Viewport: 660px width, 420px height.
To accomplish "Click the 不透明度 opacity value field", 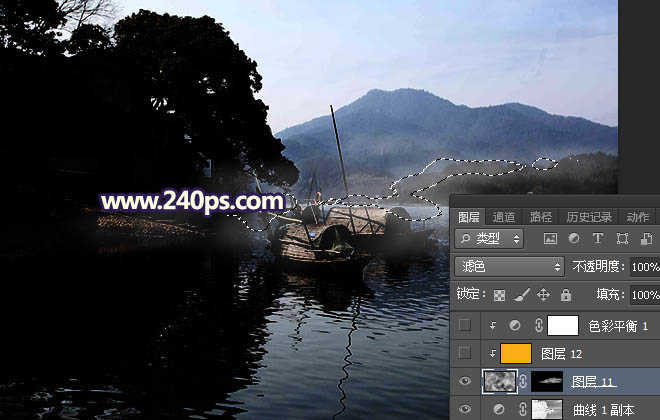I will pyautogui.click(x=645, y=267).
